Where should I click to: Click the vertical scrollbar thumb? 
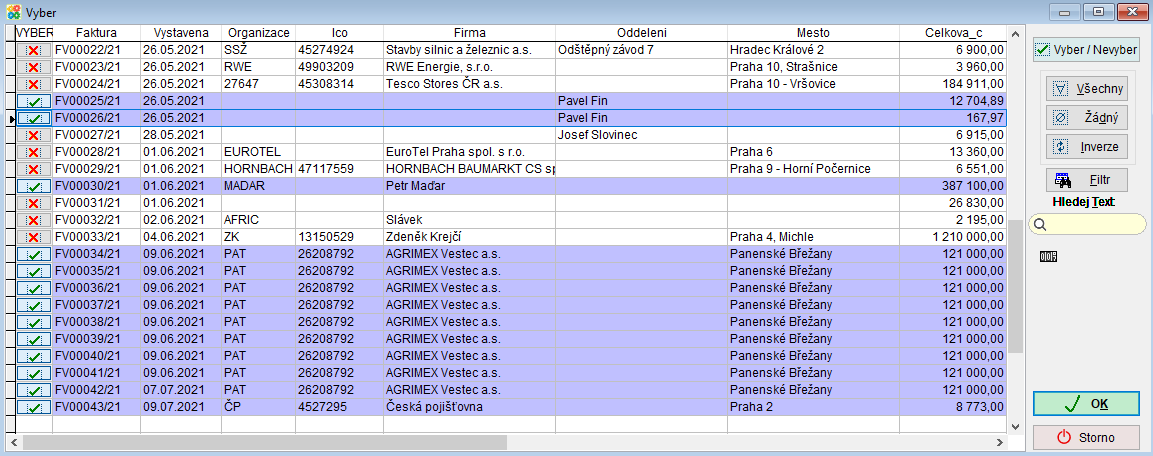(1015, 285)
